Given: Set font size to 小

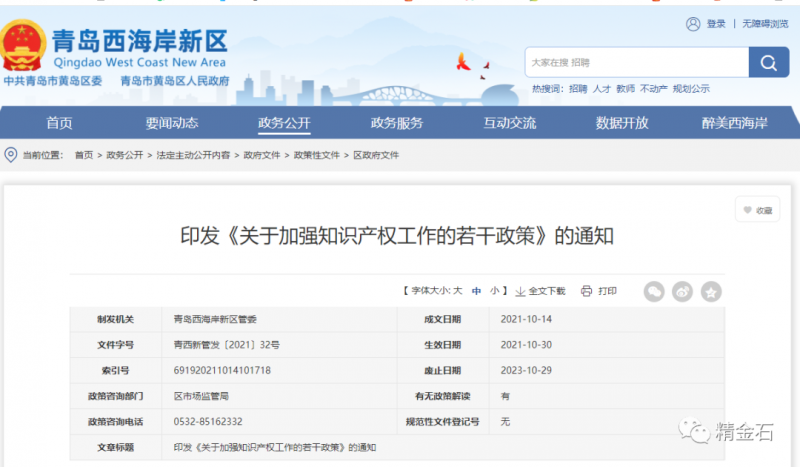Looking at the screenshot, I should pos(494,291).
